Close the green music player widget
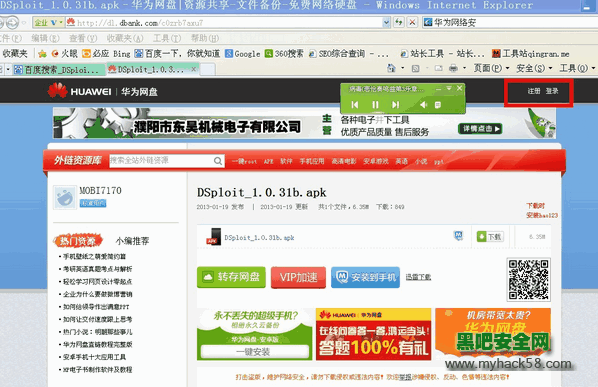The height and width of the screenshot is (387, 598). (x=460, y=88)
